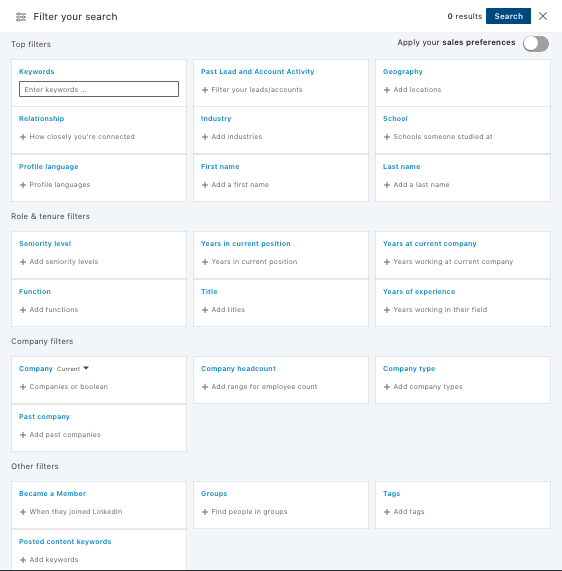Image resolution: width=562 pixels, height=571 pixels.
Task: Click the Enter keywords input field
Action: (99, 89)
